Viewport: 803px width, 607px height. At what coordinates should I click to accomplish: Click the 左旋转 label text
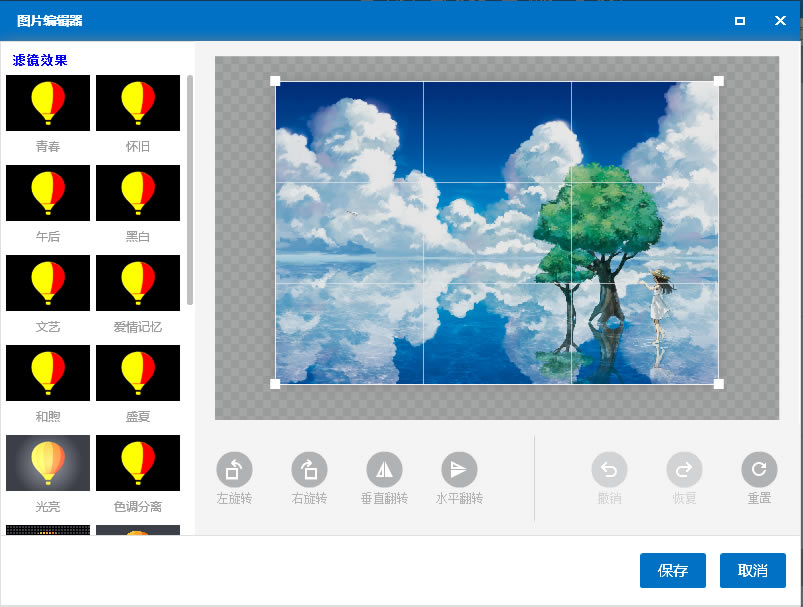[234, 498]
